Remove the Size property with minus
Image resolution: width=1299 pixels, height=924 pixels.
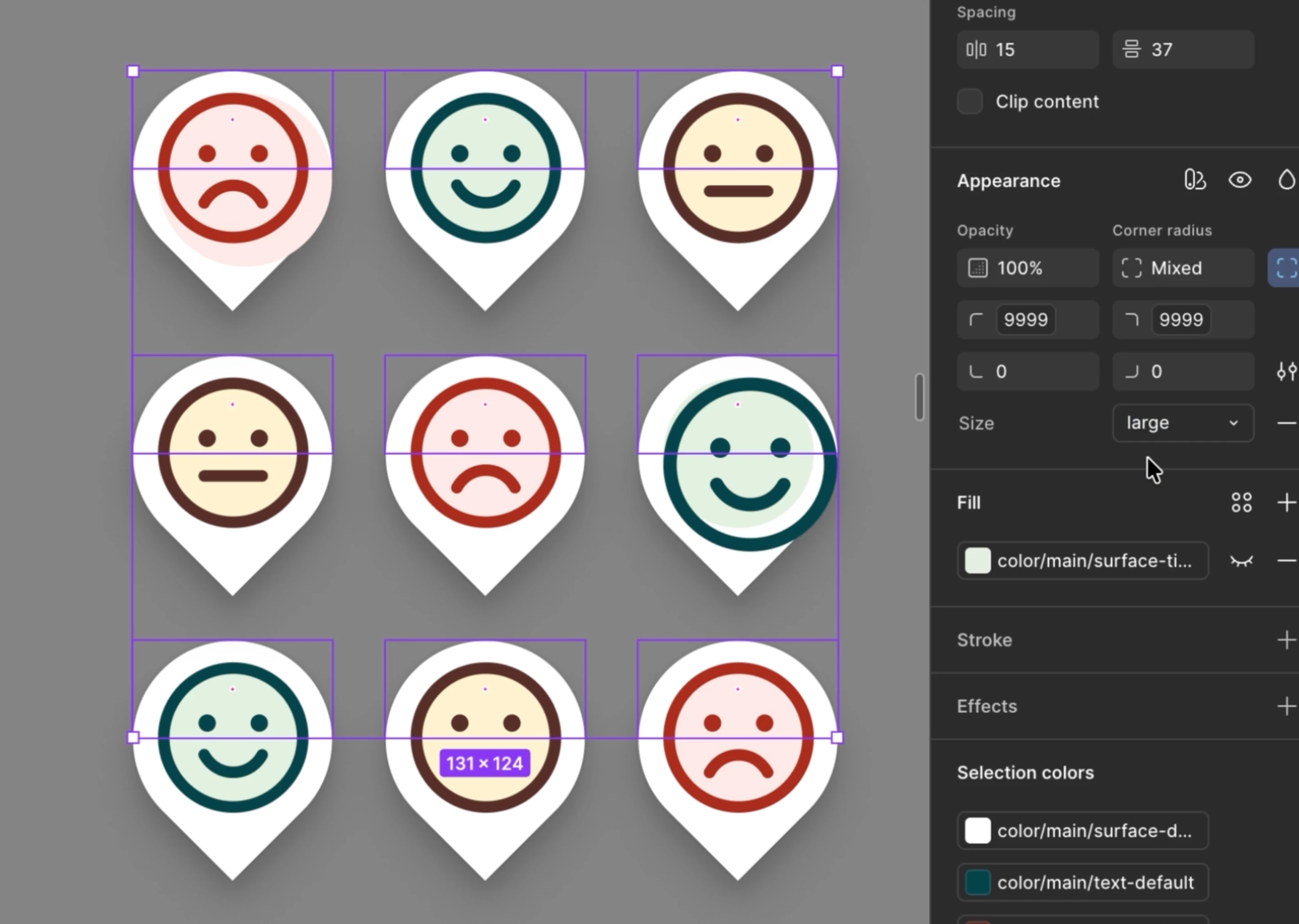click(1286, 423)
